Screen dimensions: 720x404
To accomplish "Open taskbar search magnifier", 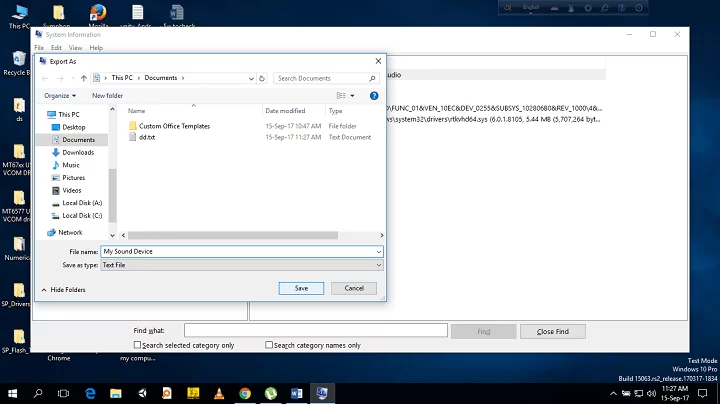I will 38,393.
